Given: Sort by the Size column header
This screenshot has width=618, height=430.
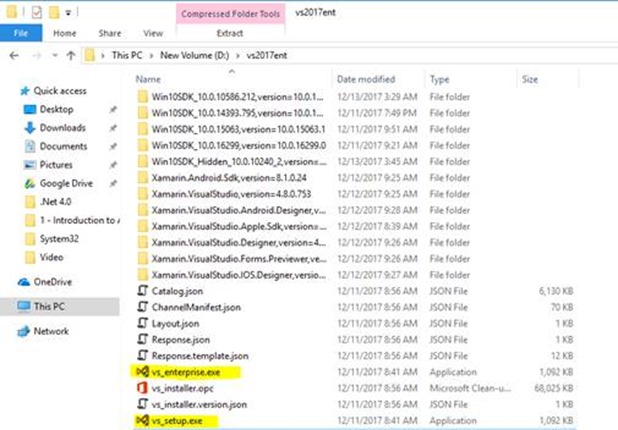Looking at the screenshot, I should (530, 79).
